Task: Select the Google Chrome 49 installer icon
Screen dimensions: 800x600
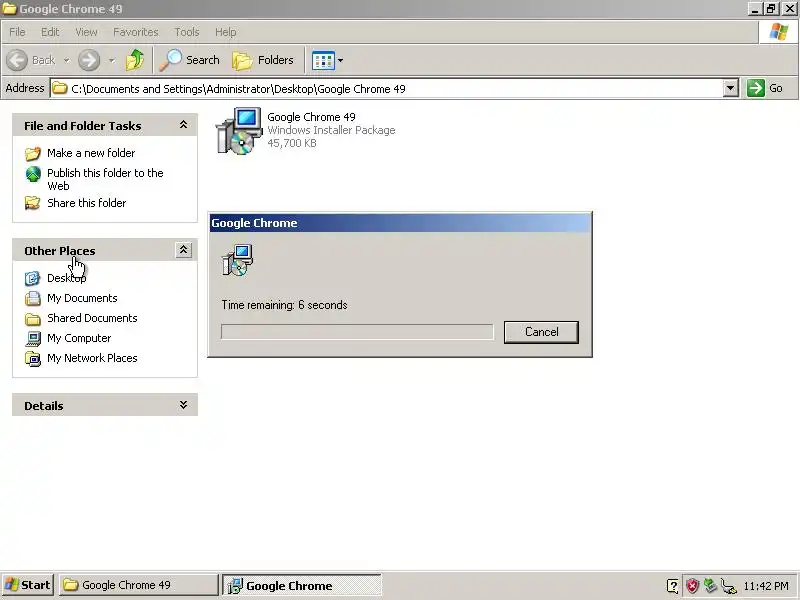Action: 238,131
